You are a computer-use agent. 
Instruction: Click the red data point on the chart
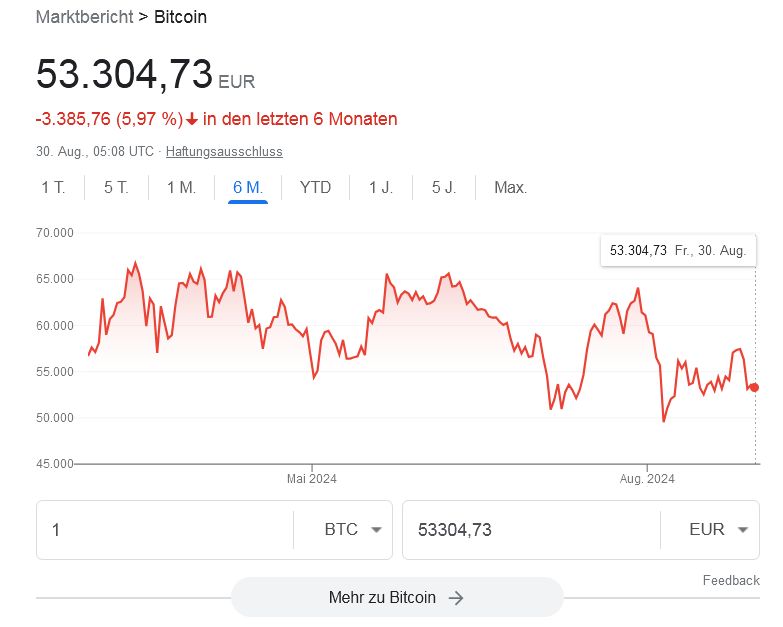[x=754, y=387]
